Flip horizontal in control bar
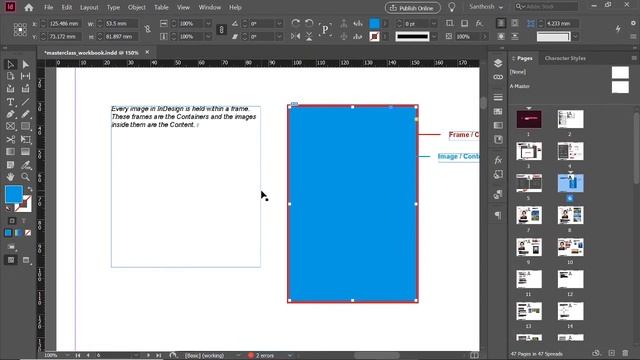The image size is (640, 360). pyautogui.click(x=296, y=36)
